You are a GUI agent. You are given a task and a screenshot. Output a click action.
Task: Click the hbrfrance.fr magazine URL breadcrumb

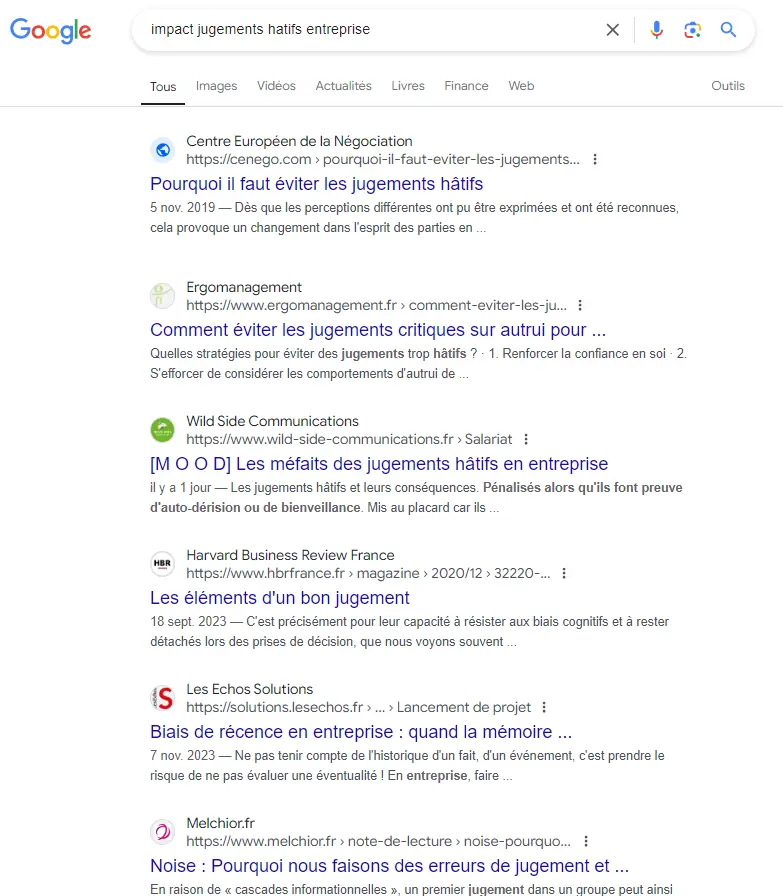coord(368,573)
